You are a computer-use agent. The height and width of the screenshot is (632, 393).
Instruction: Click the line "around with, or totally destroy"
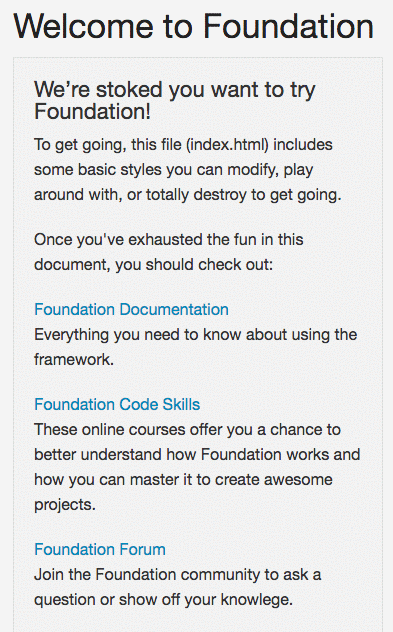point(187,195)
